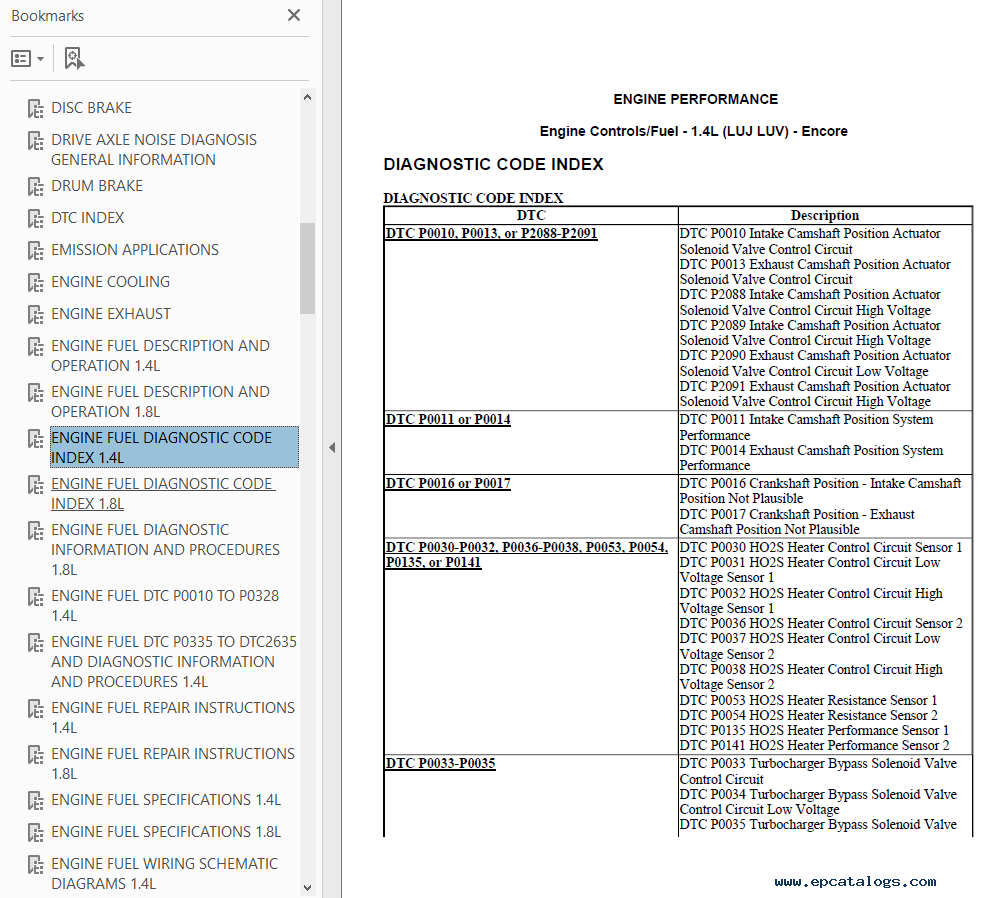
Task: Follow the DTC P0033-P0035 link
Action: click(x=440, y=763)
